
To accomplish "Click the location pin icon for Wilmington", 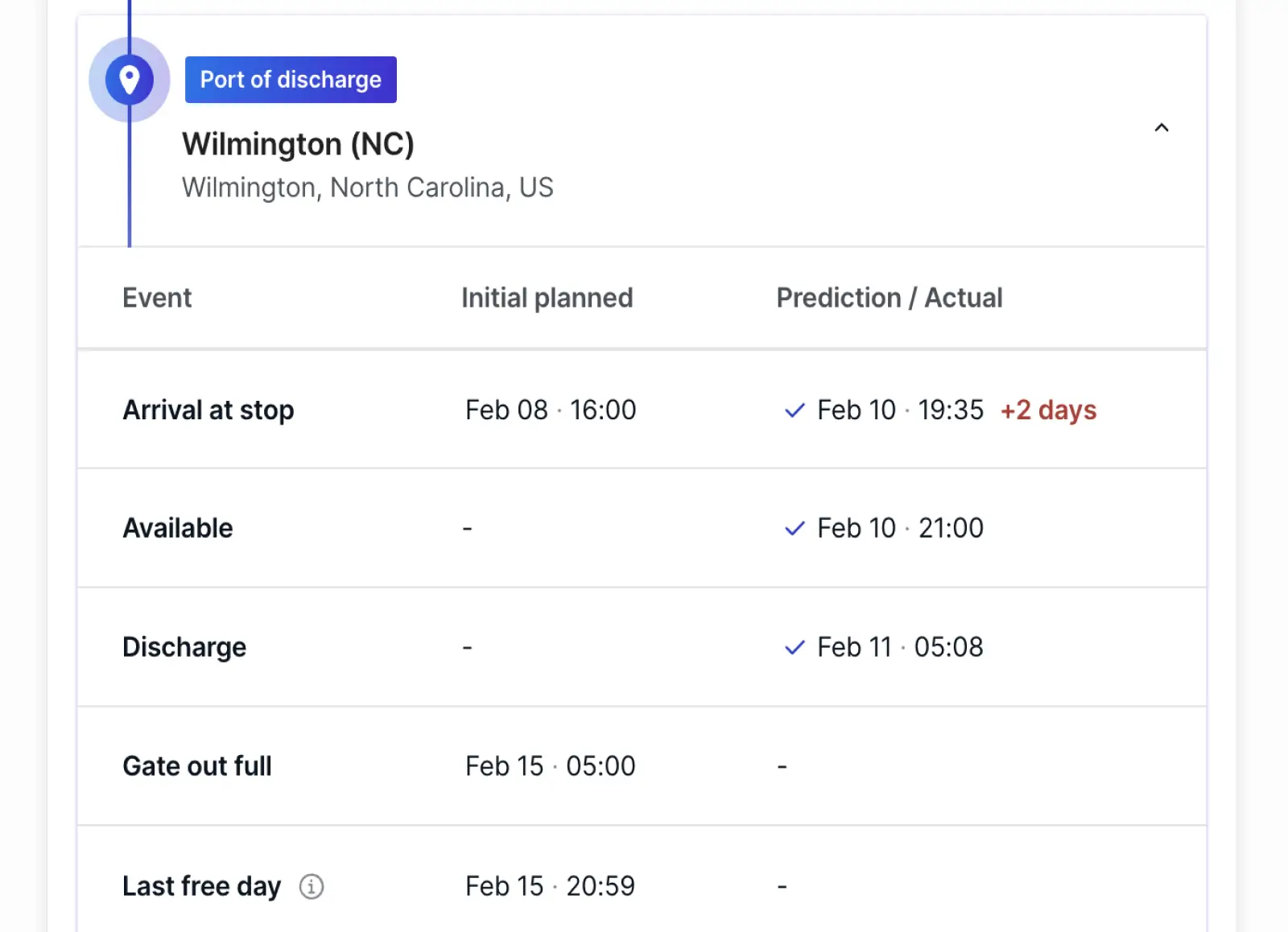I will click(x=129, y=80).
